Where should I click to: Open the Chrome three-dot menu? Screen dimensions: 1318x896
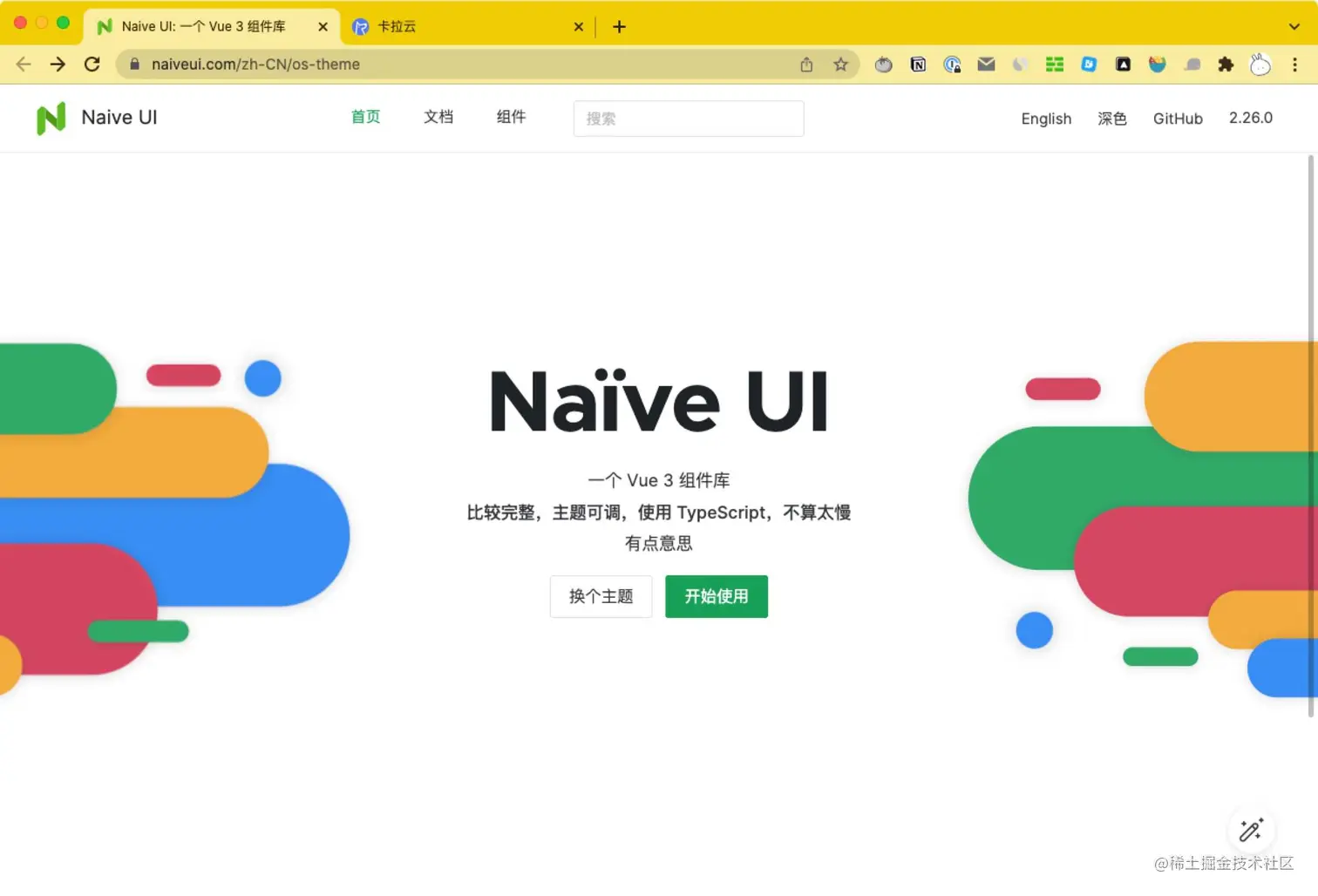(1294, 64)
